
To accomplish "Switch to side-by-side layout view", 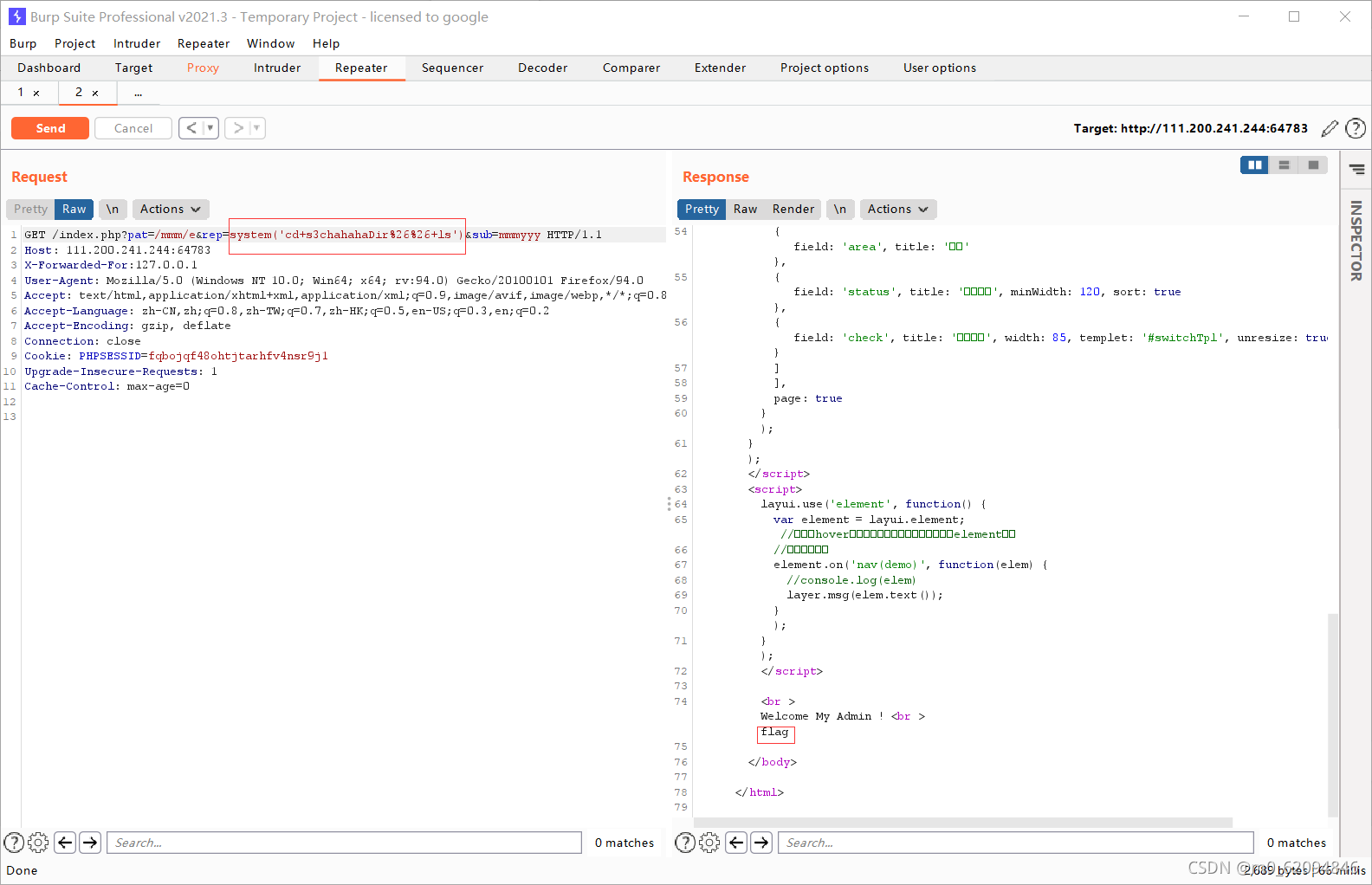I will (1254, 165).
